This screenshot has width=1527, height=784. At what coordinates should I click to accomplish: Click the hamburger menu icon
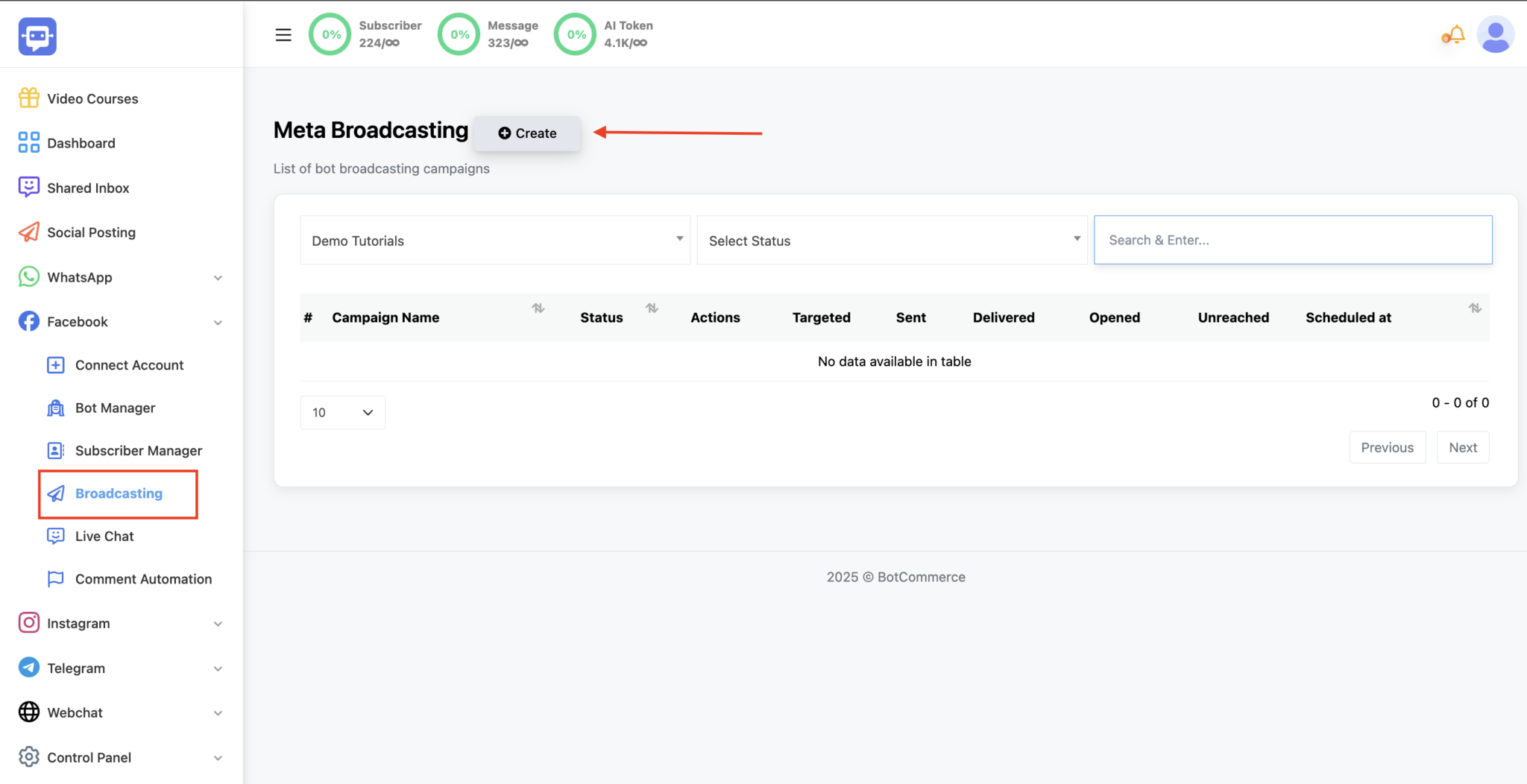tap(283, 35)
